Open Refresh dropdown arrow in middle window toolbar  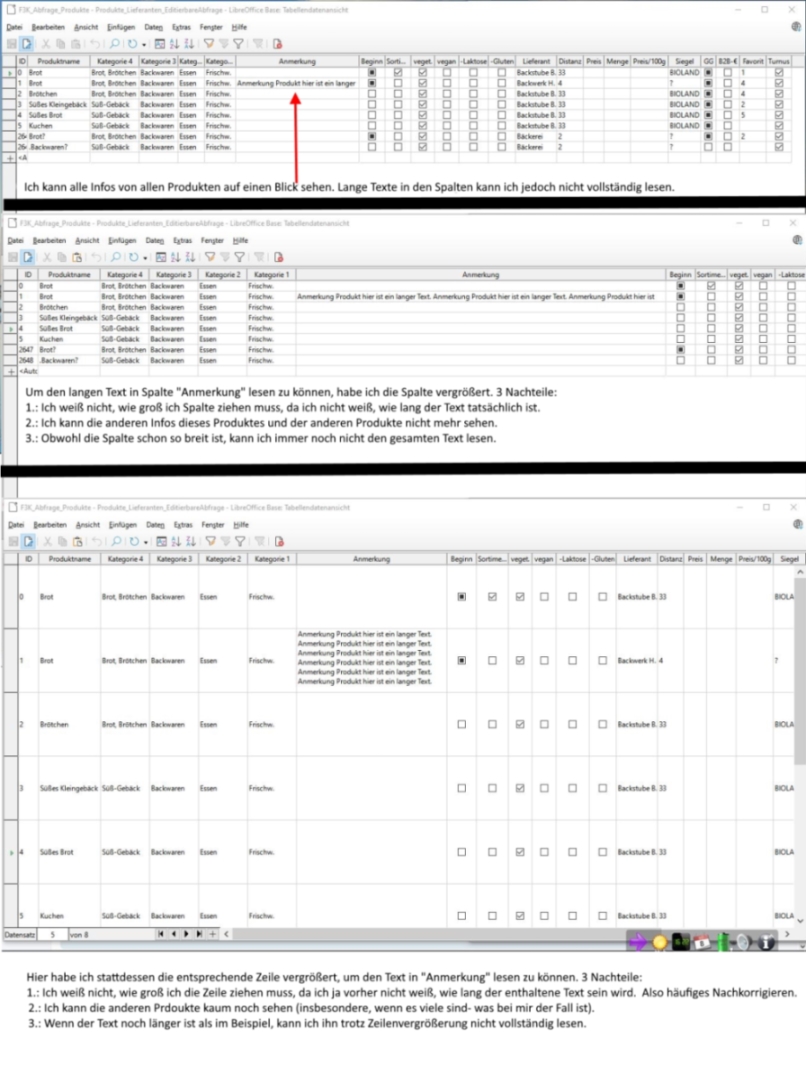144,258
